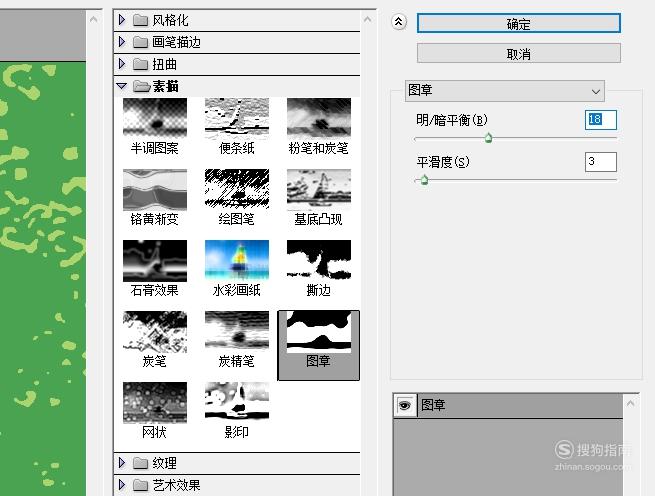Click the 风格化 folder label
Screen dimensions: 655x496
click(x=170, y=20)
